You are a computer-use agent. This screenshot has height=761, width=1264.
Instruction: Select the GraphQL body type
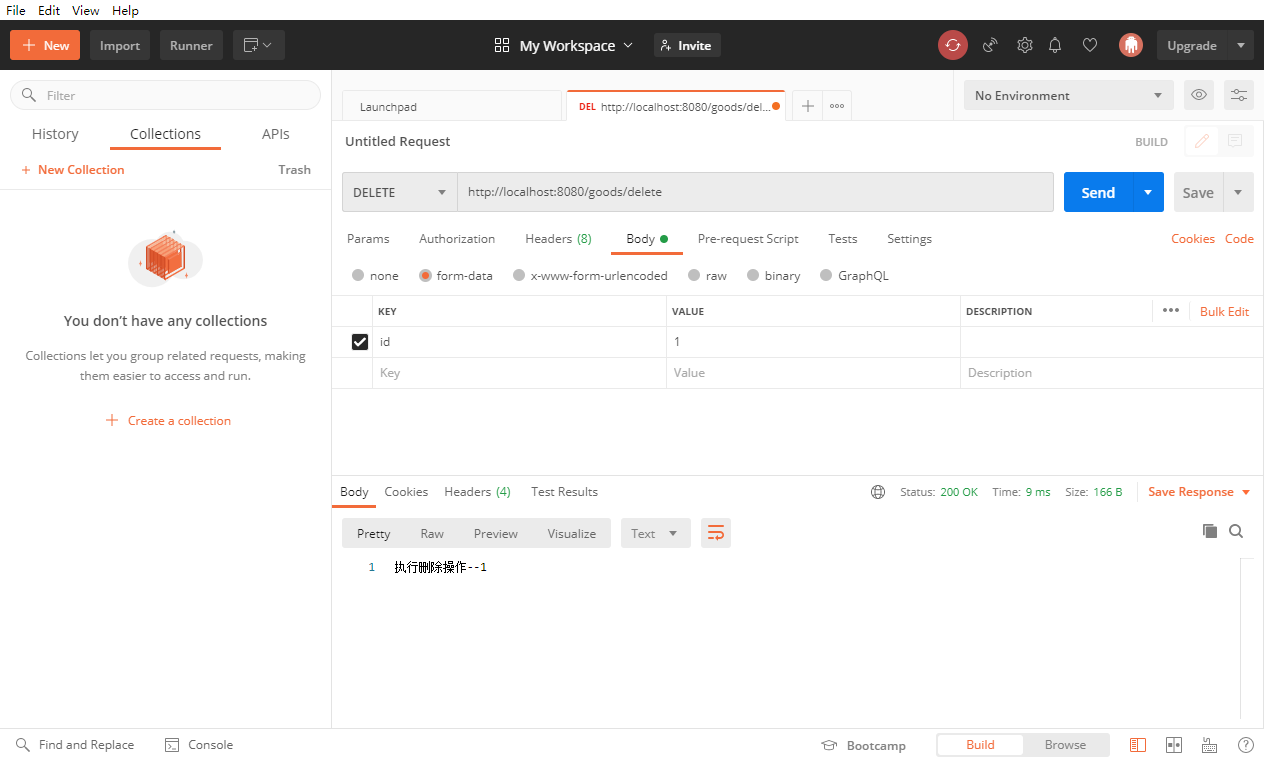826,275
